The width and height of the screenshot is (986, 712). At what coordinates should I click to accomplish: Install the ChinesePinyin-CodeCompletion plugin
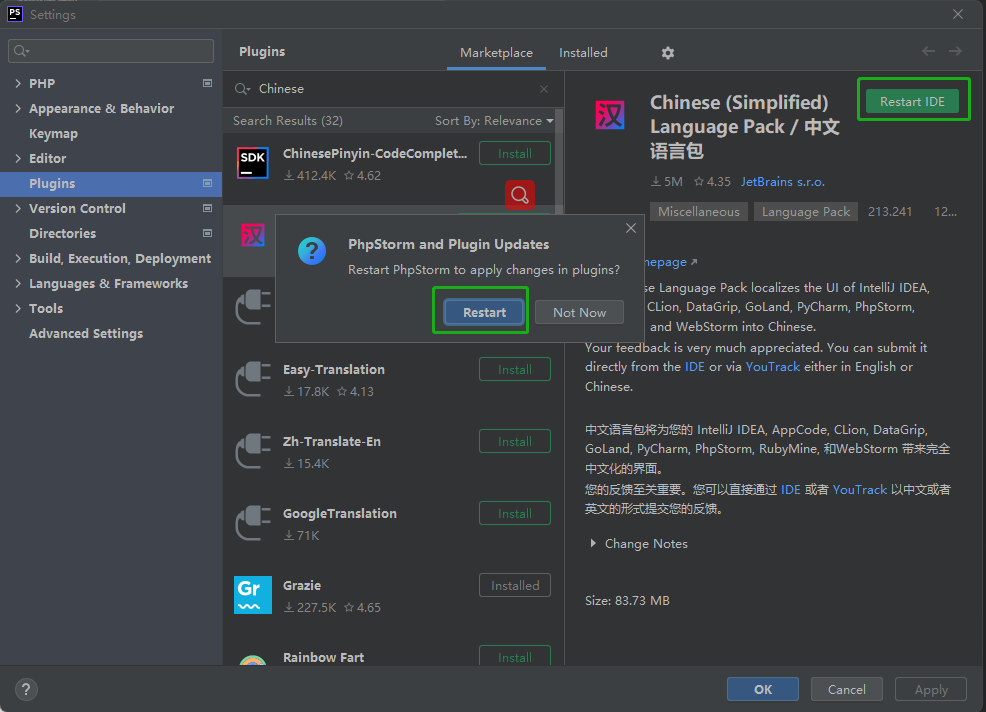coord(514,153)
